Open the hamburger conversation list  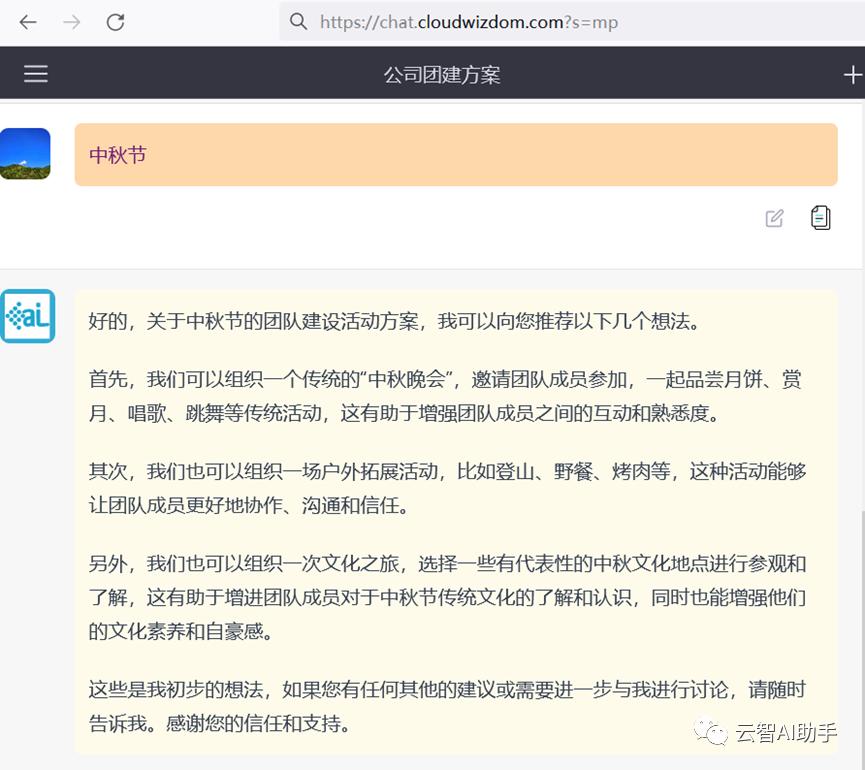(35, 73)
